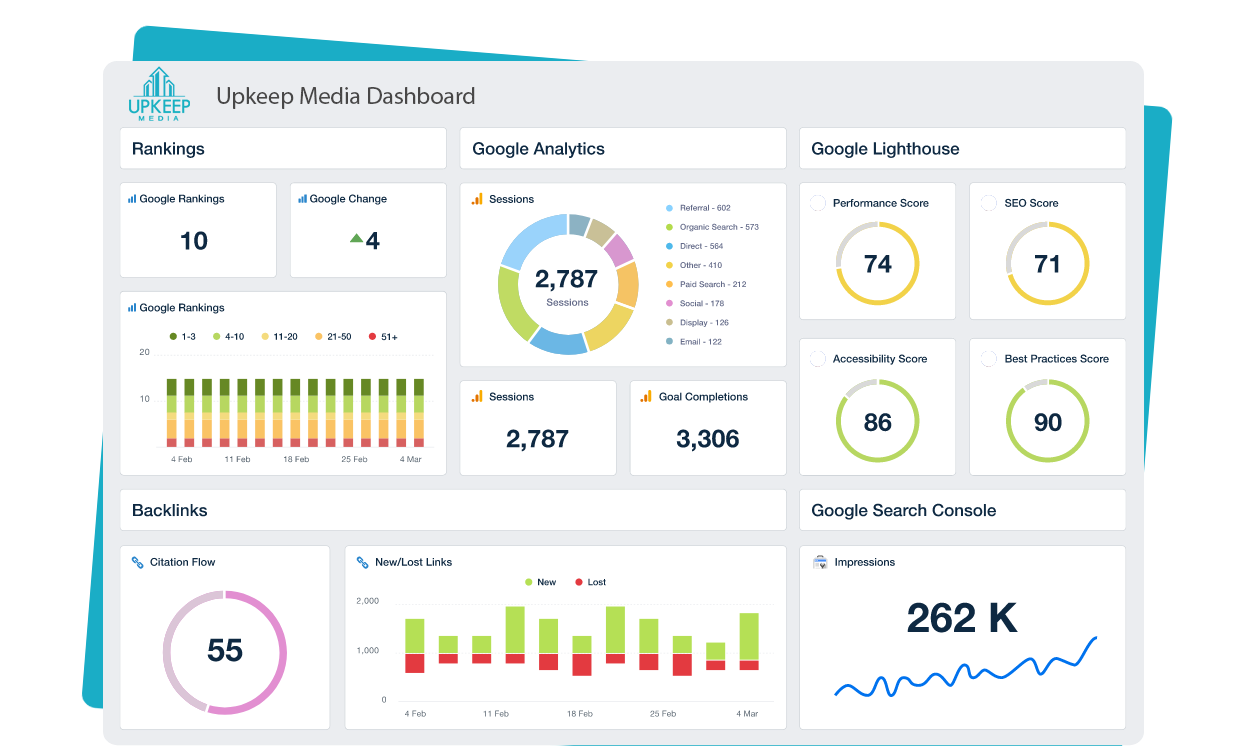1248x746 pixels.
Task: Open the Backlinks section header
Action: 453,510
